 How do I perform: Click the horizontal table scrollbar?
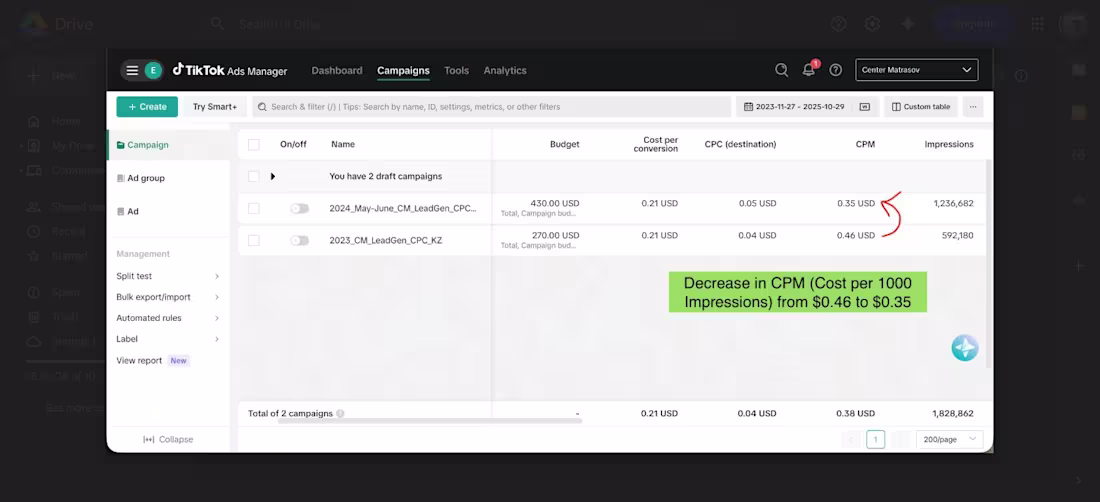click(429, 421)
